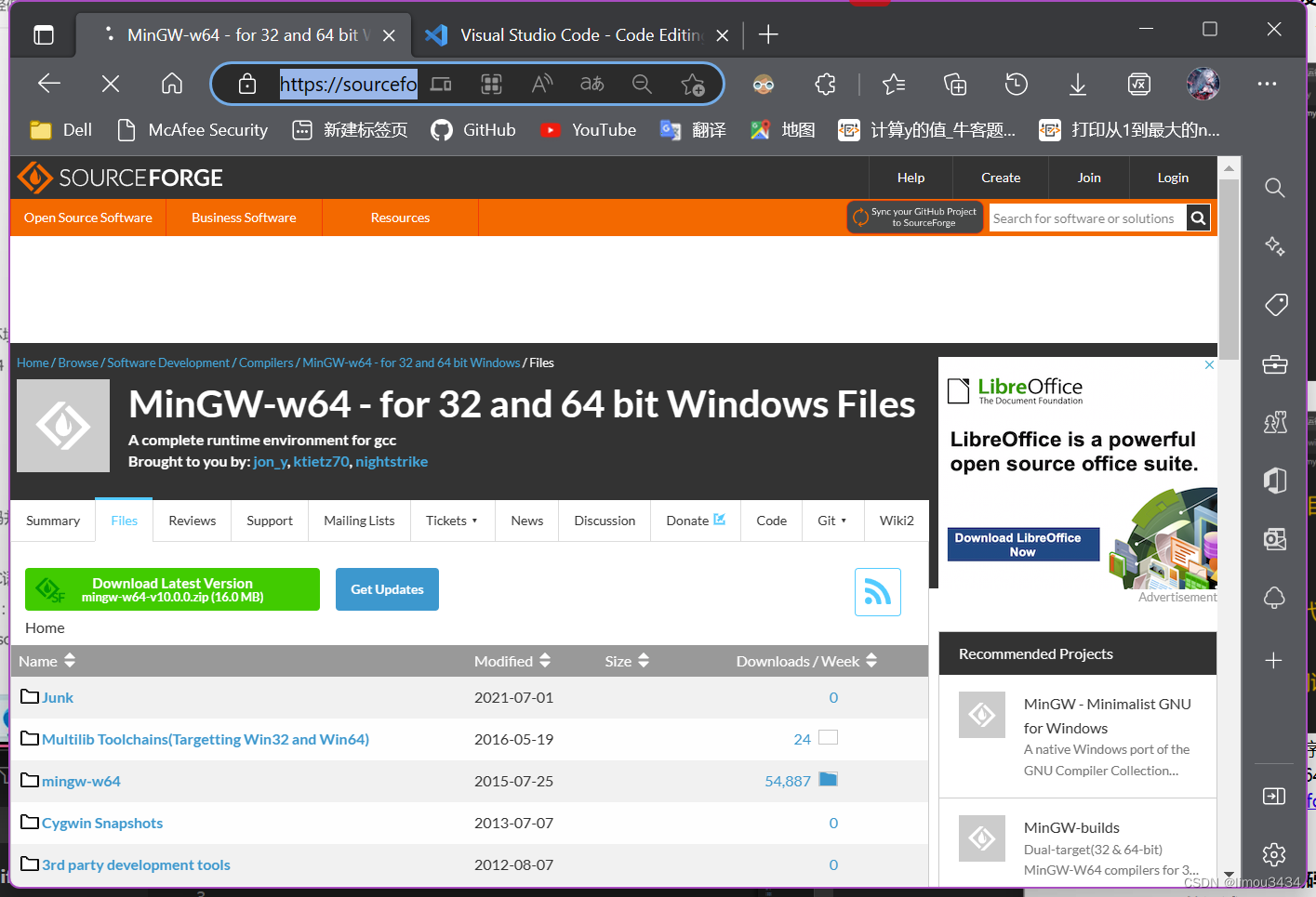Switch to the Reviews tab

tap(193, 521)
